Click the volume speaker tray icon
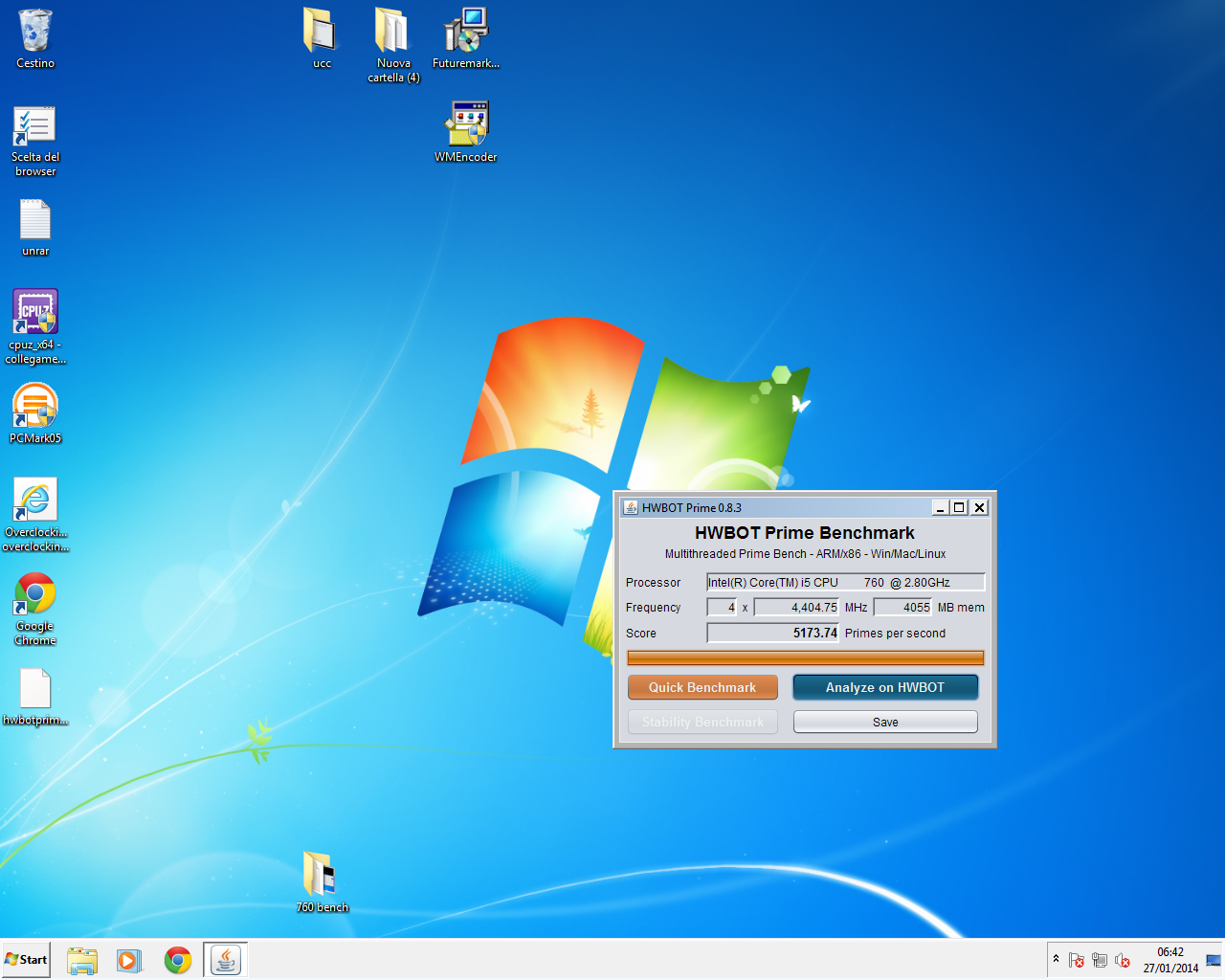This screenshot has height=980, width=1225. coord(1123,960)
